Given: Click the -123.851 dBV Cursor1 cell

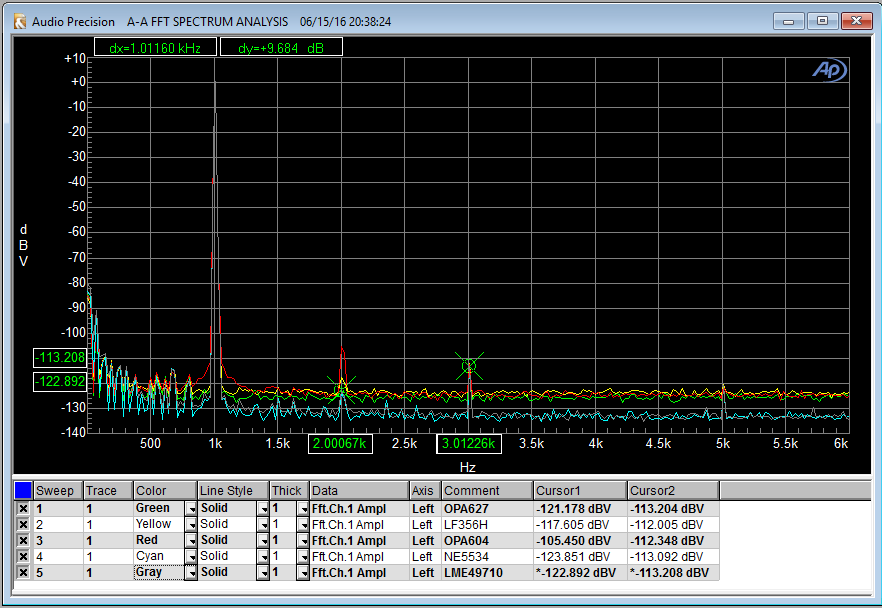Looking at the screenshot, I should coord(580,556).
